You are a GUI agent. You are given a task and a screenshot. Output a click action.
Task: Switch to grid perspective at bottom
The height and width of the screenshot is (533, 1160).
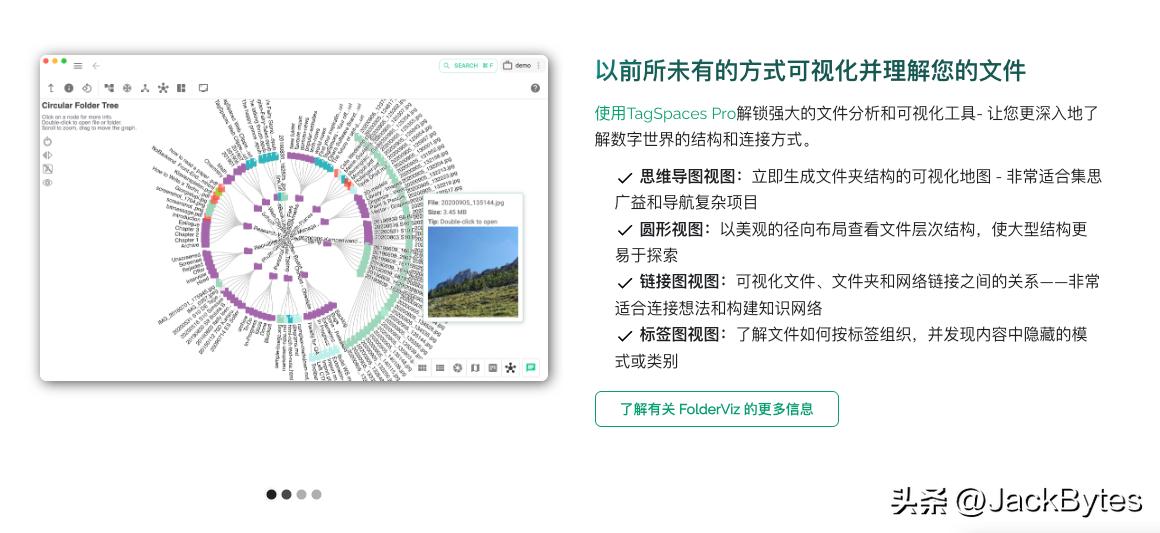pos(422,367)
